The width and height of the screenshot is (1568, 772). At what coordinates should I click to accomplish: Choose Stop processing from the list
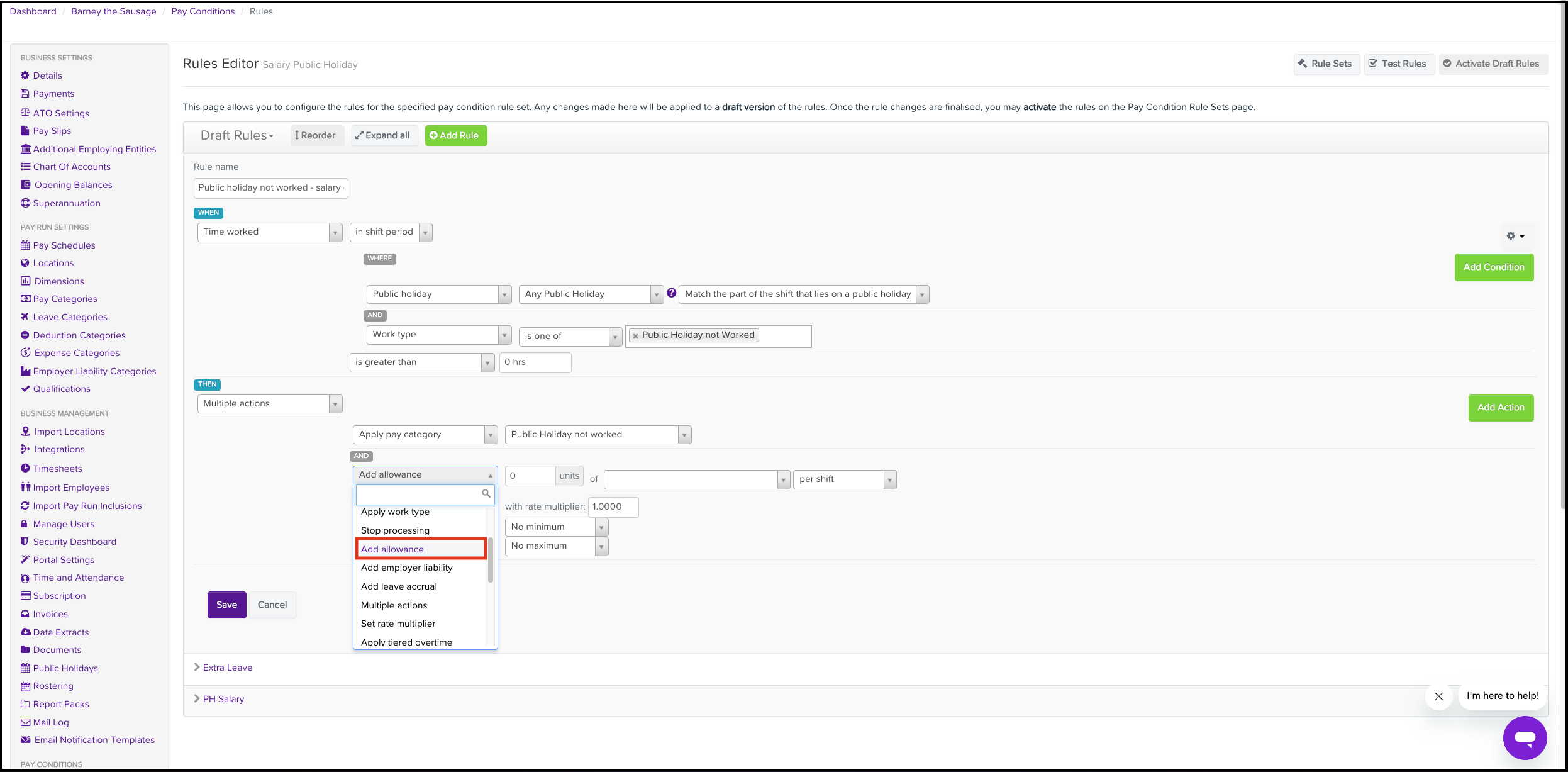click(x=395, y=530)
